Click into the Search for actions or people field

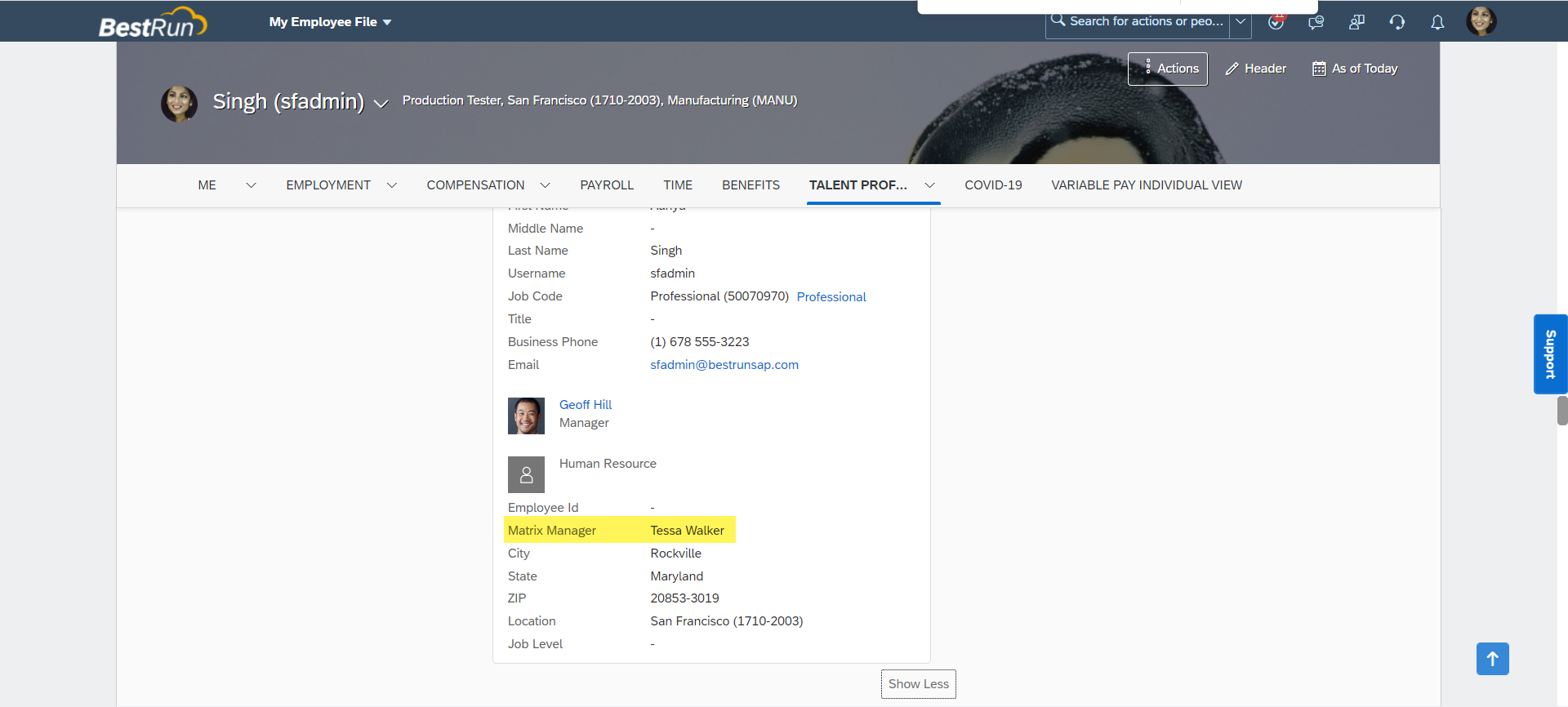point(1147,21)
